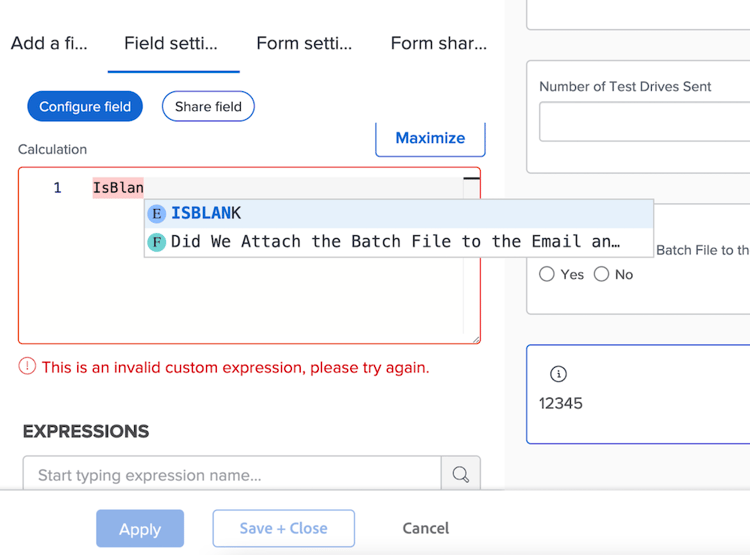Switch to the Add a field tab
Screen dimensions: 750x555
[x=49, y=43]
